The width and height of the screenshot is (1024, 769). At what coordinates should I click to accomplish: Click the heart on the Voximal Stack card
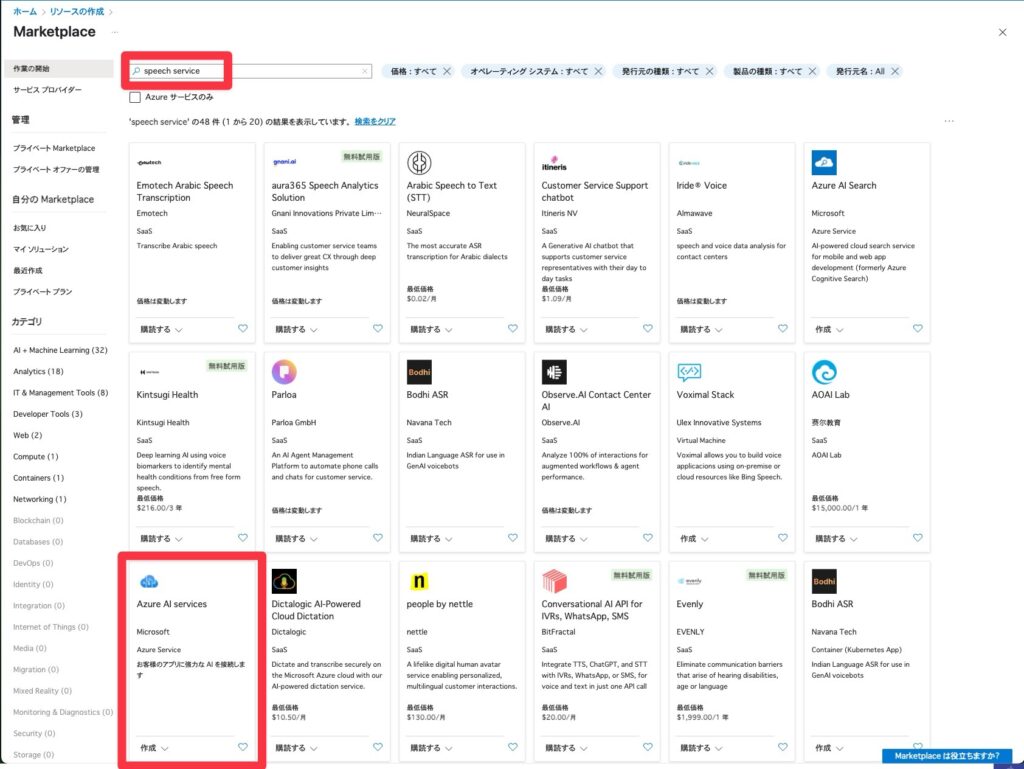pos(783,538)
